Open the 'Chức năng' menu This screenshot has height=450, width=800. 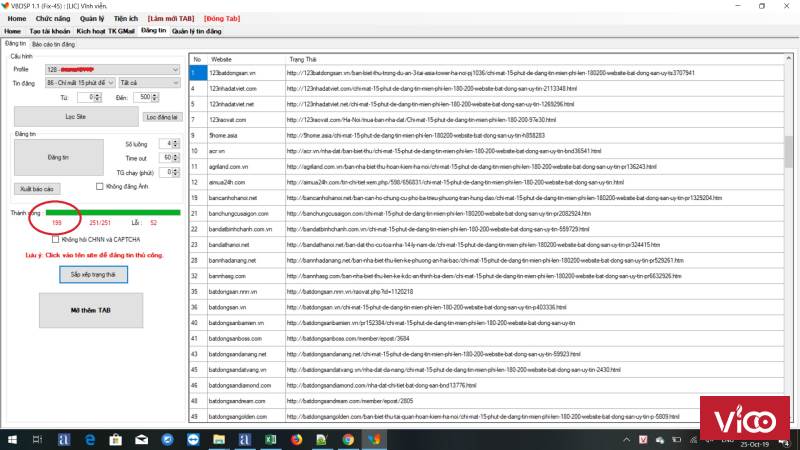[53, 18]
